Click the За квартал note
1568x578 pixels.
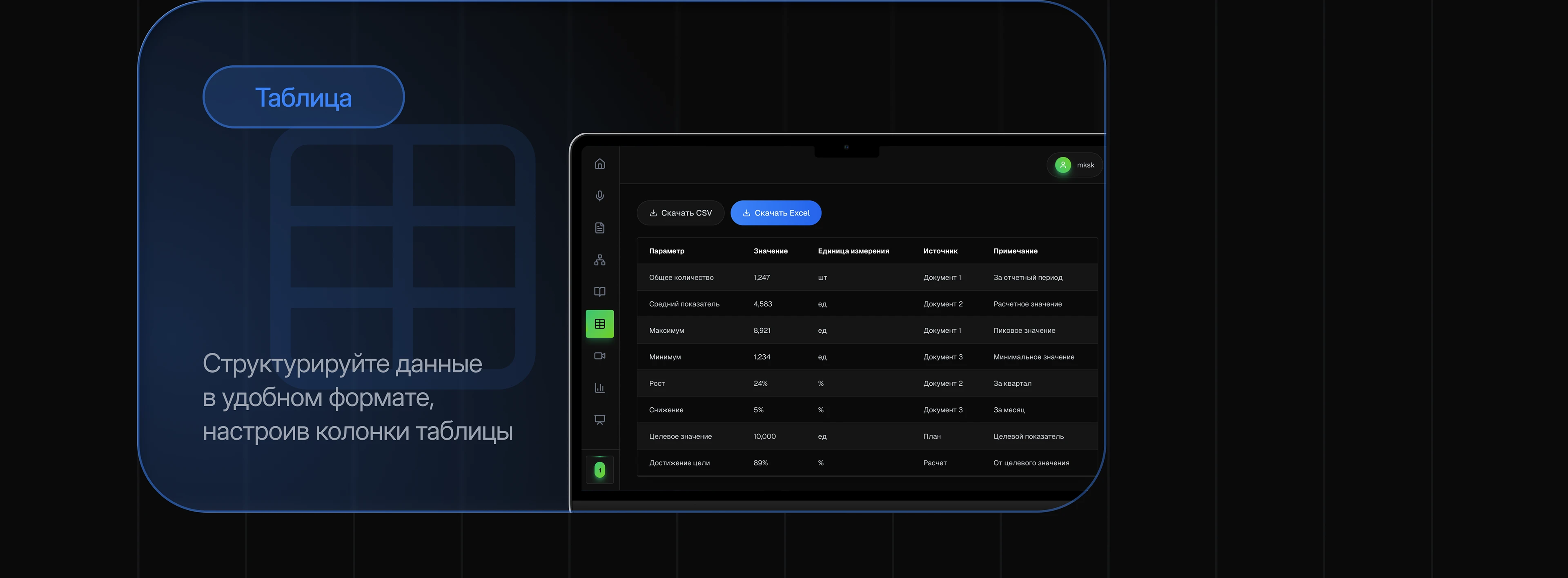[1012, 383]
